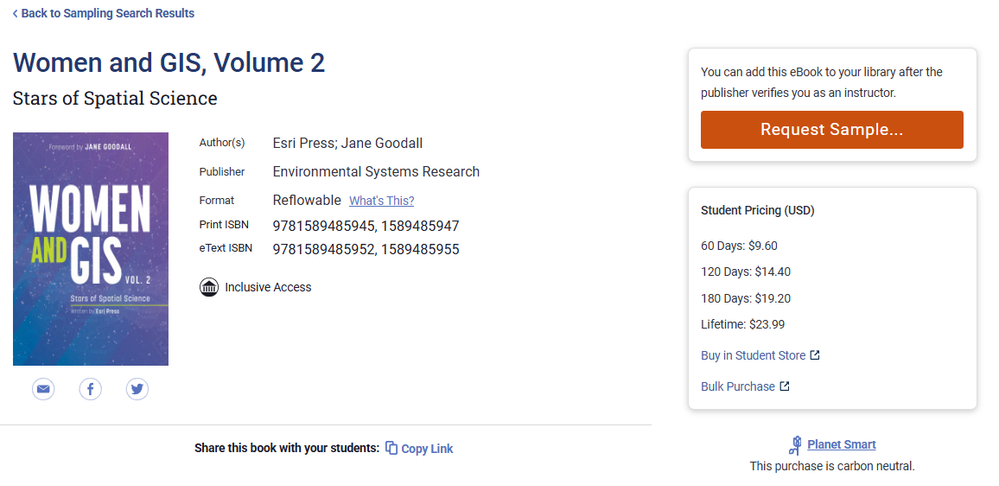Click the Women and GIS, Volume 2 title
This screenshot has width=999, height=486.
coord(169,62)
